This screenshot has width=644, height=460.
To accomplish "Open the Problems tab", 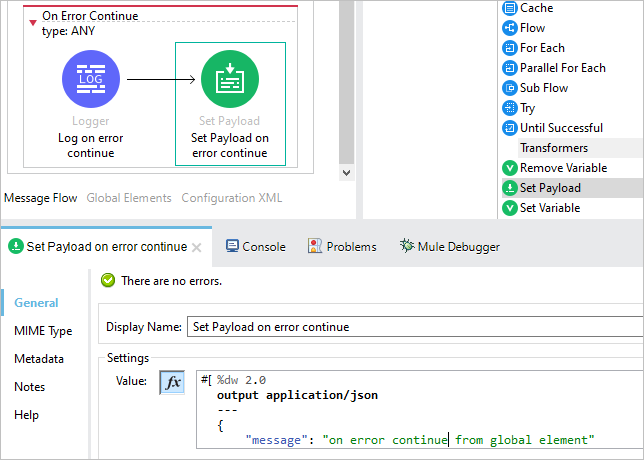I will click(342, 247).
